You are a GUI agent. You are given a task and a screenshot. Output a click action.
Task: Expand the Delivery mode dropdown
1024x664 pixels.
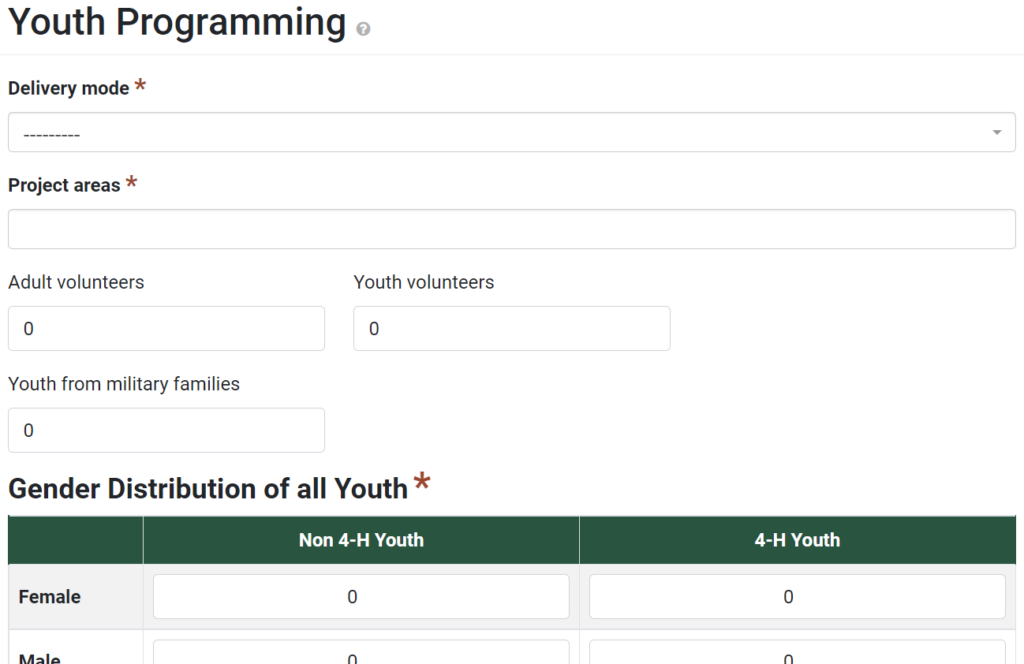click(x=511, y=131)
